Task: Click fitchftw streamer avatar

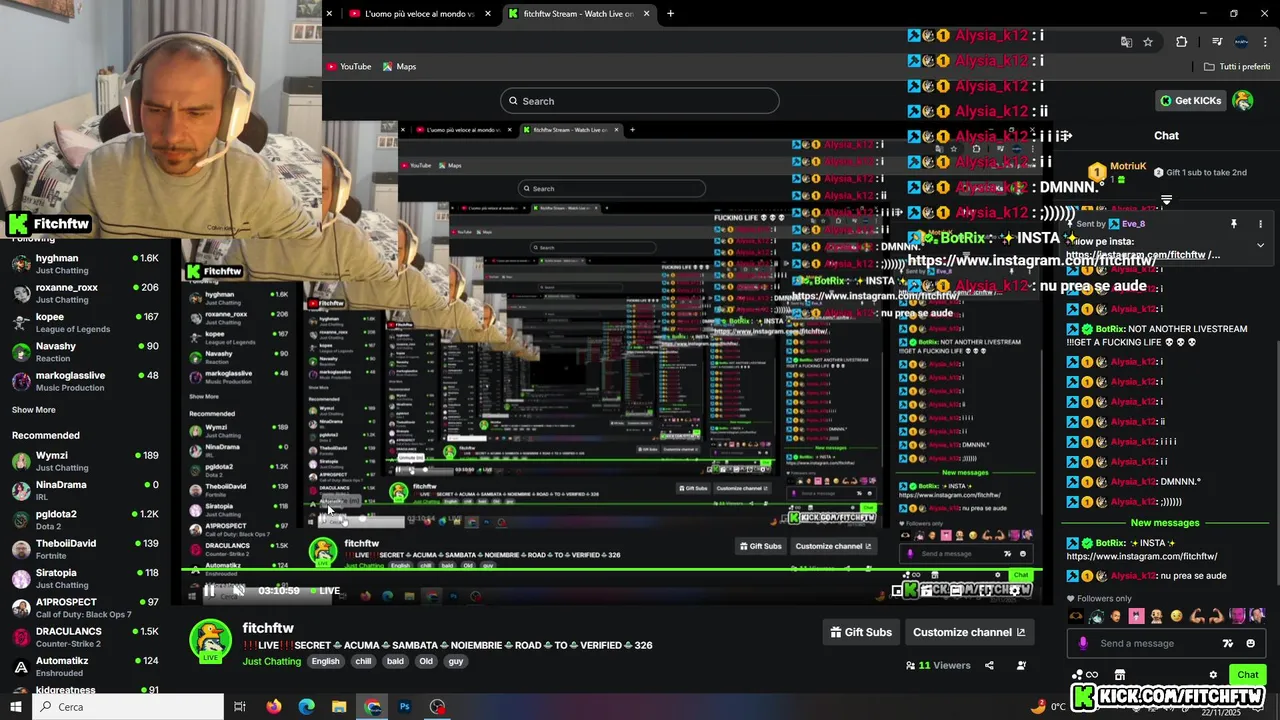Action: [x=210, y=641]
